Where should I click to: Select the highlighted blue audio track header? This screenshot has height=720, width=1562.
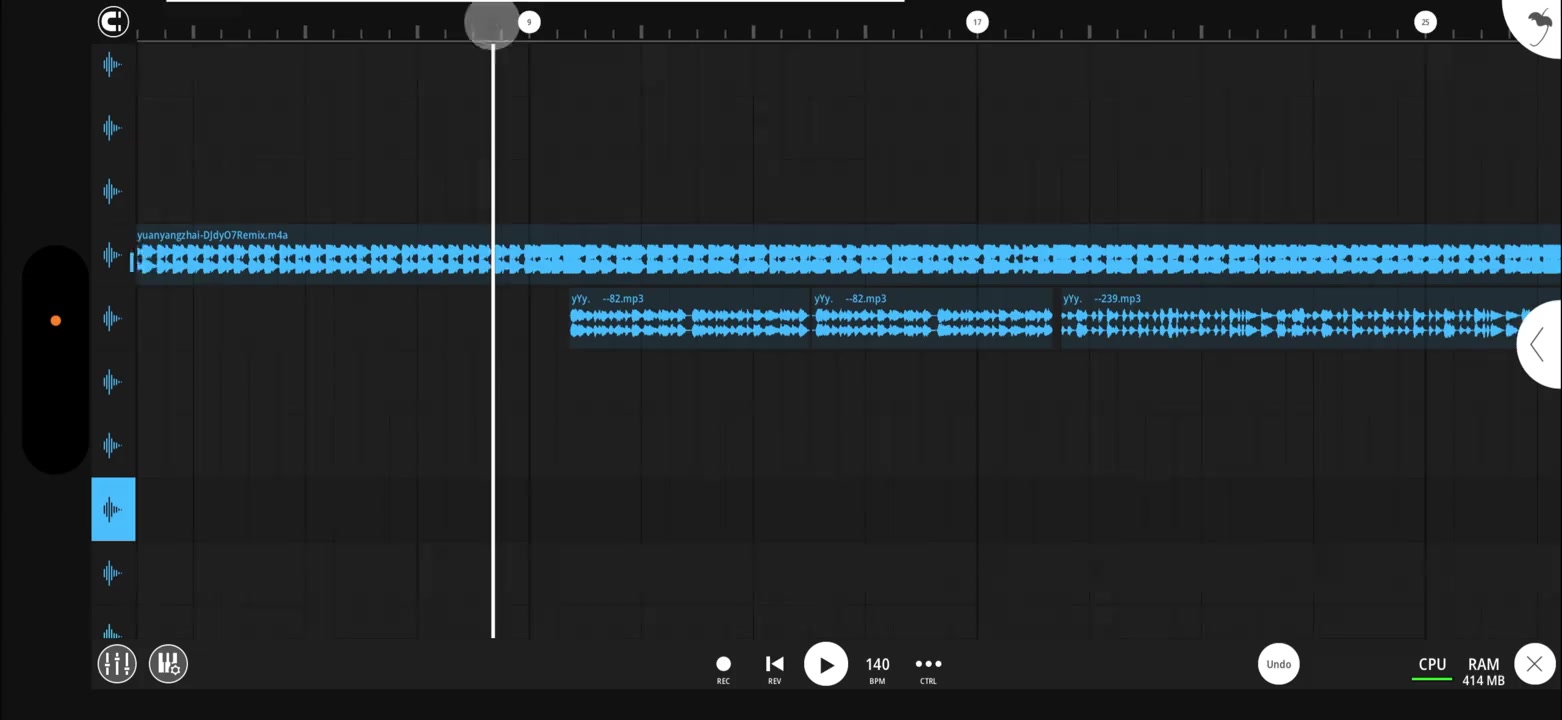point(113,509)
